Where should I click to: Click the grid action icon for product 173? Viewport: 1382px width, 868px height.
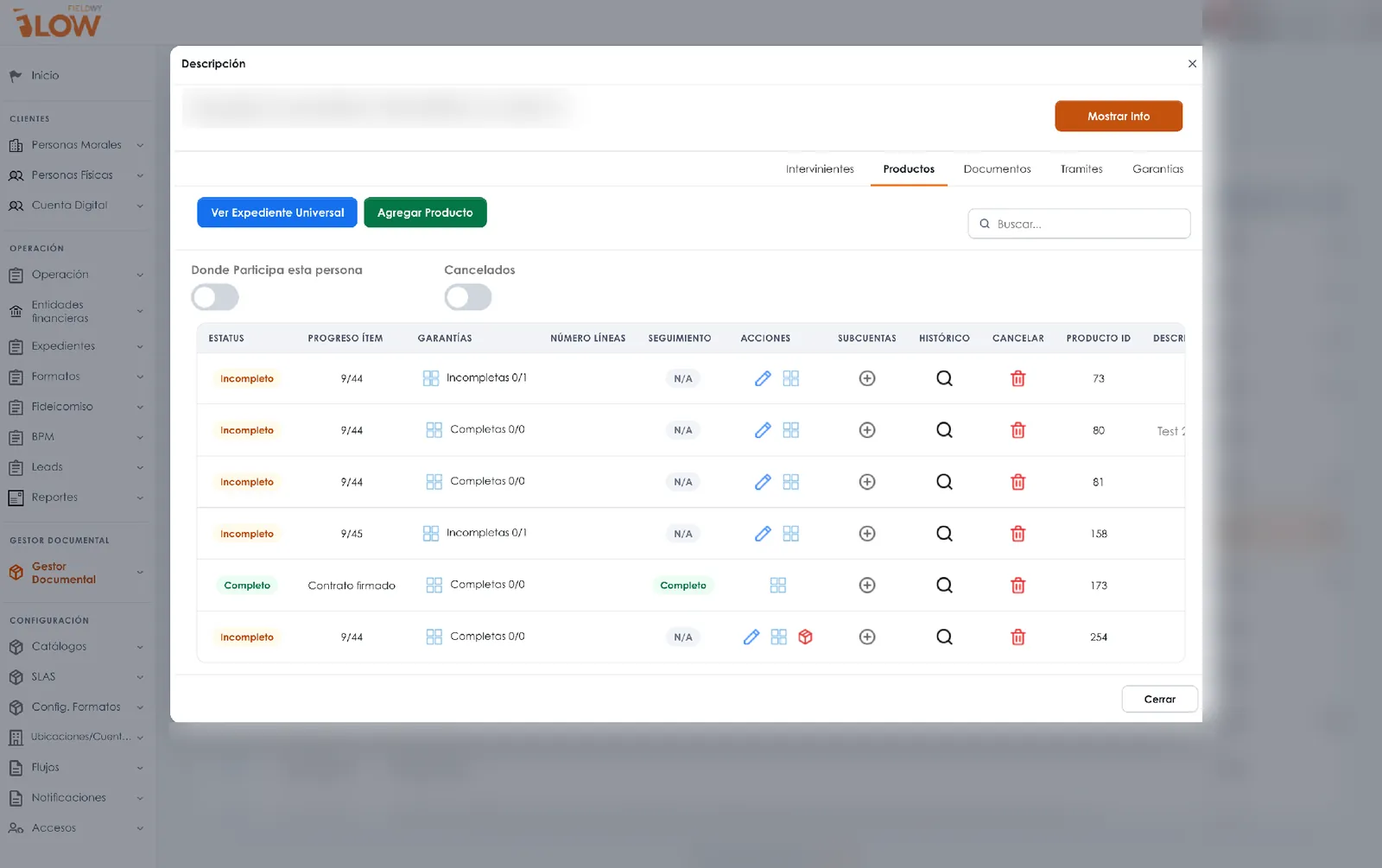click(x=777, y=586)
